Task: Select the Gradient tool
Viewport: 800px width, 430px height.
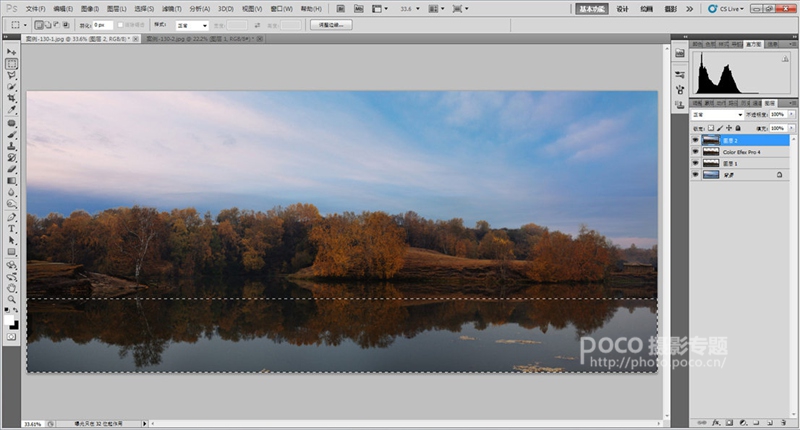Action: (x=11, y=181)
